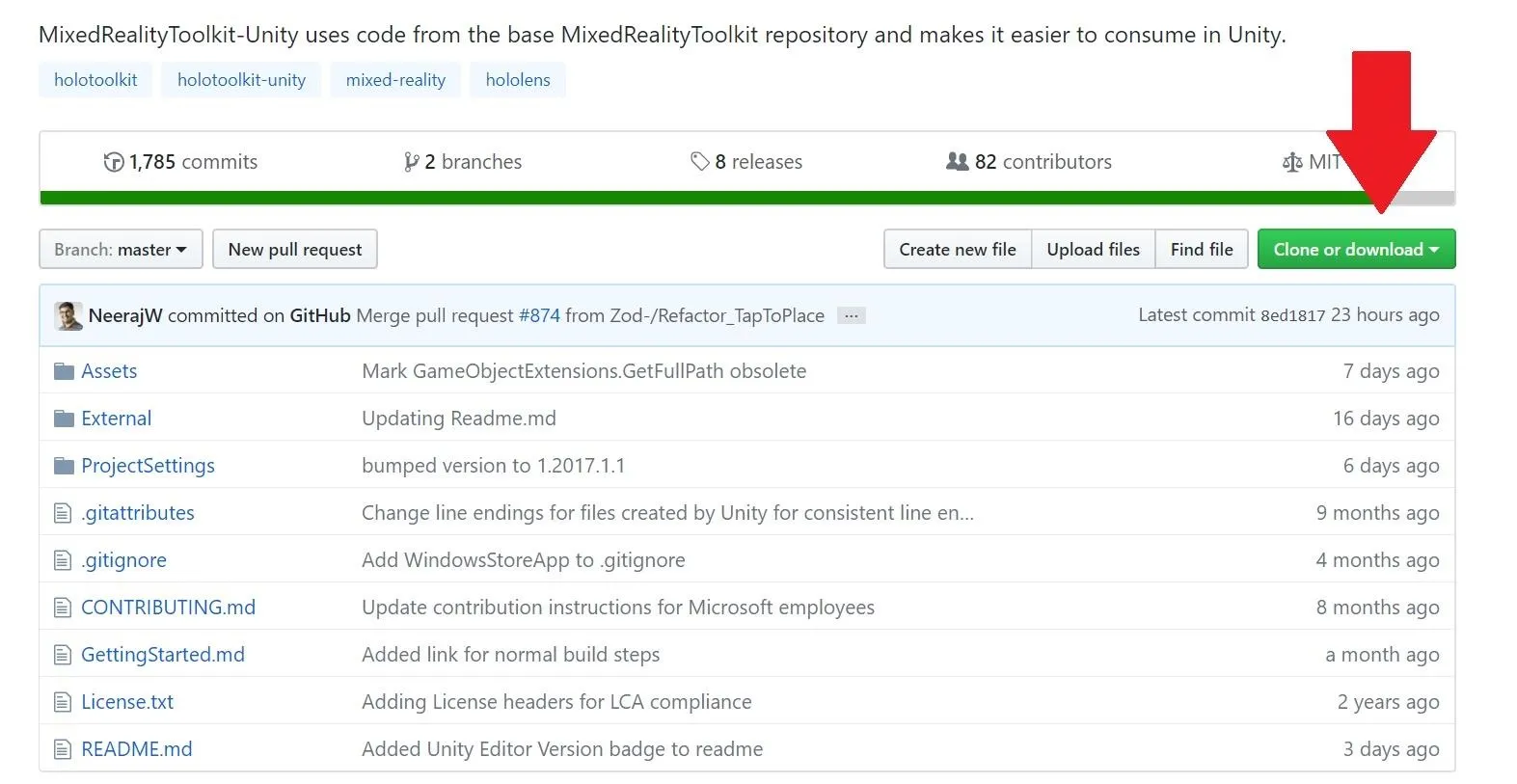The image size is (1517, 784).
Task: Open the Clone or download dropdown
Action: (x=1356, y=249)
